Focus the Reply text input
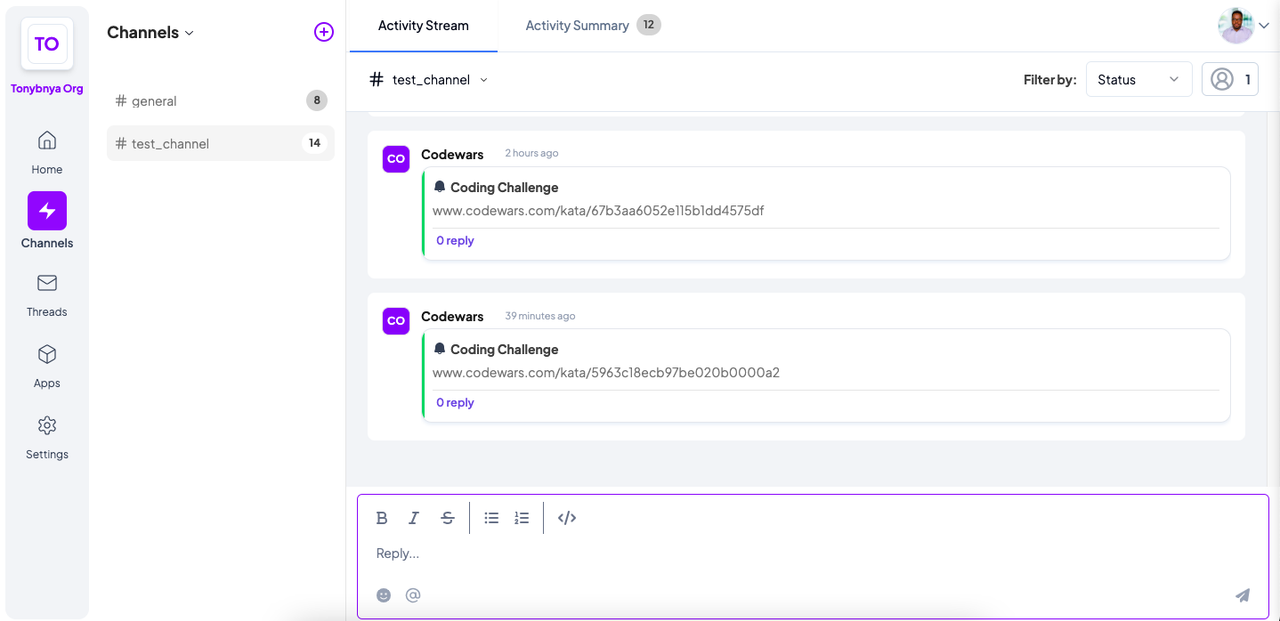 point(812,553)
